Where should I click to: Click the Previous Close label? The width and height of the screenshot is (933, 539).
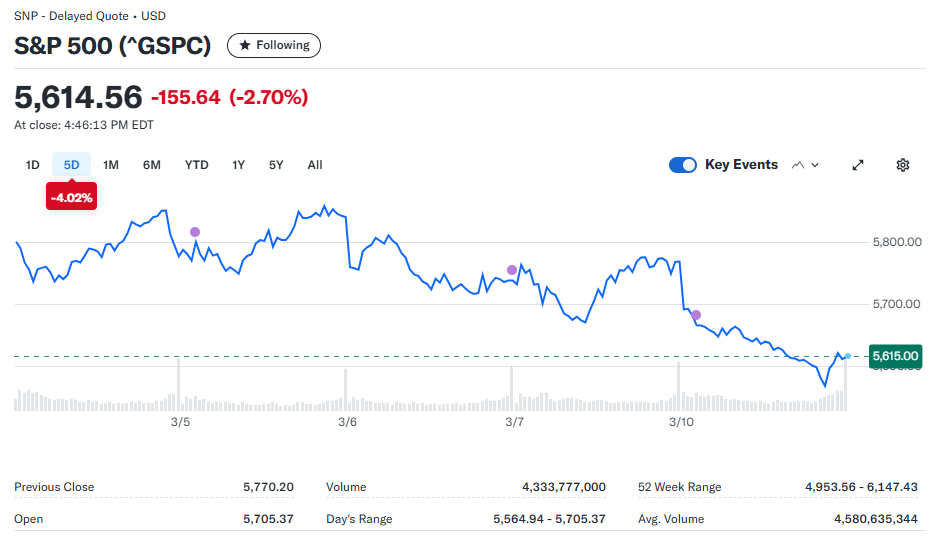coord(54,487)
